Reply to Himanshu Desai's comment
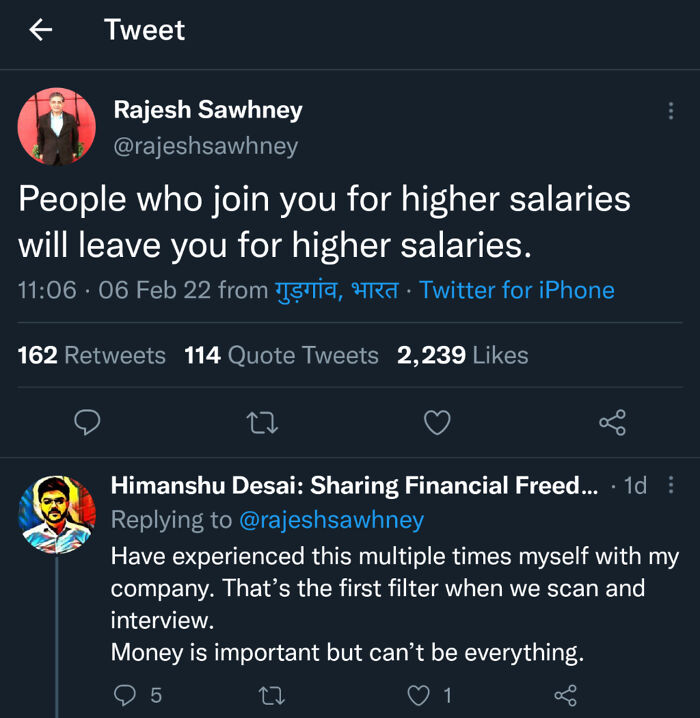Viewport: 700px width, 718px height. [125, 695]
